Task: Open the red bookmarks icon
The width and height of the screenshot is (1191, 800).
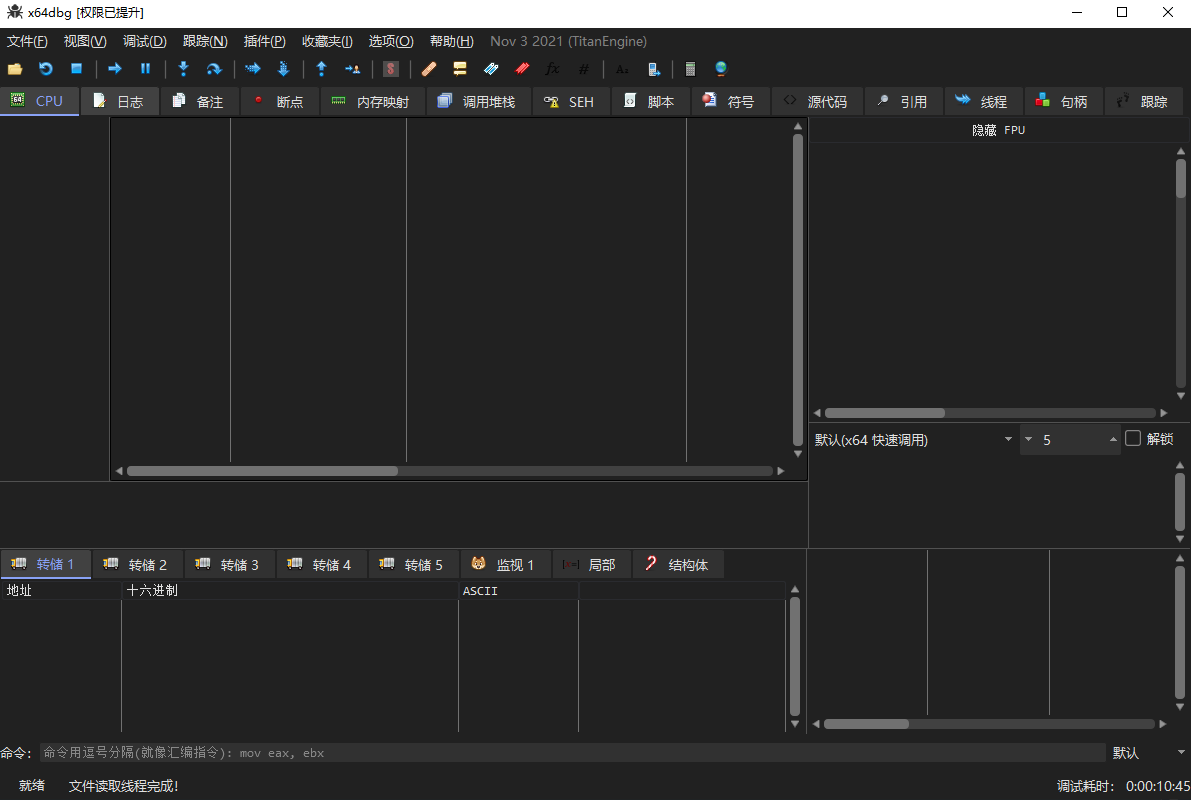Action: pos(522,69)
